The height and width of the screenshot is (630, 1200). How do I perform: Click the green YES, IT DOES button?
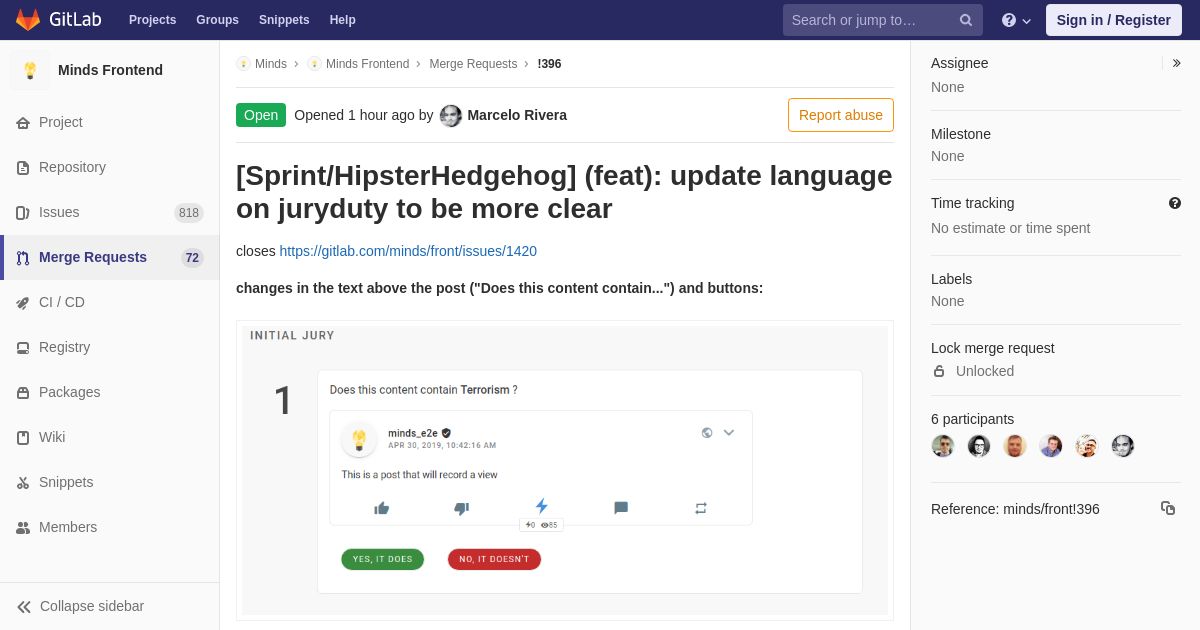tap(382, 559)
